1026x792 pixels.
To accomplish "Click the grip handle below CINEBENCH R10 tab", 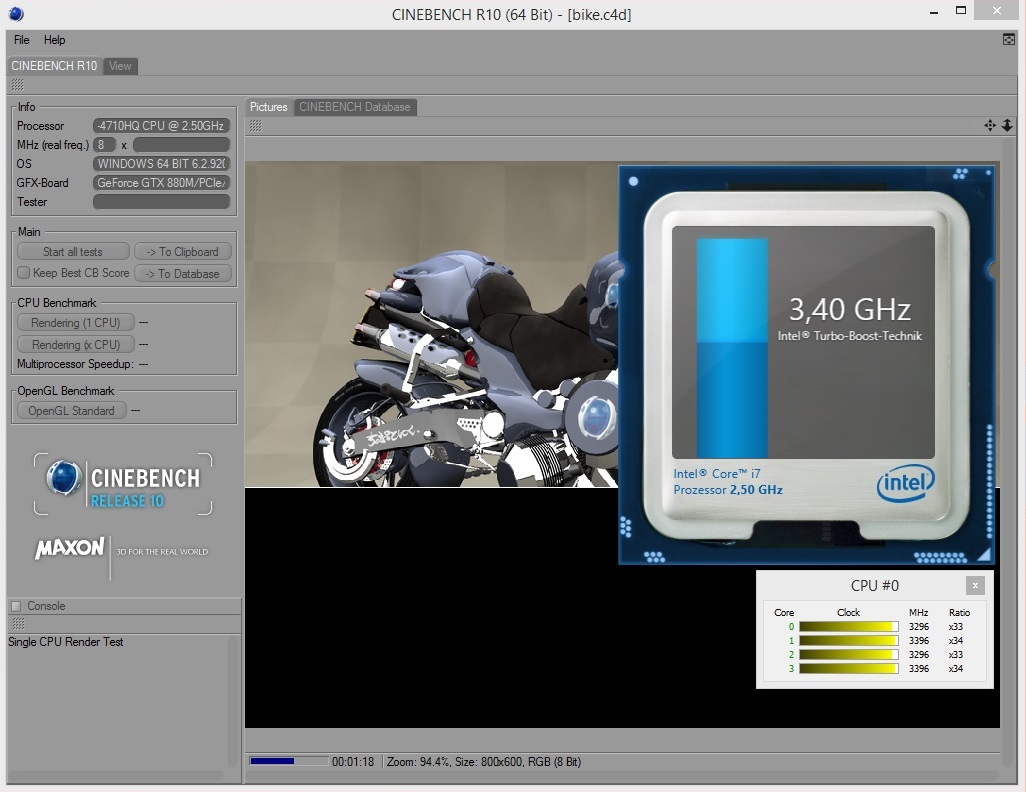I will click(18, 84).
